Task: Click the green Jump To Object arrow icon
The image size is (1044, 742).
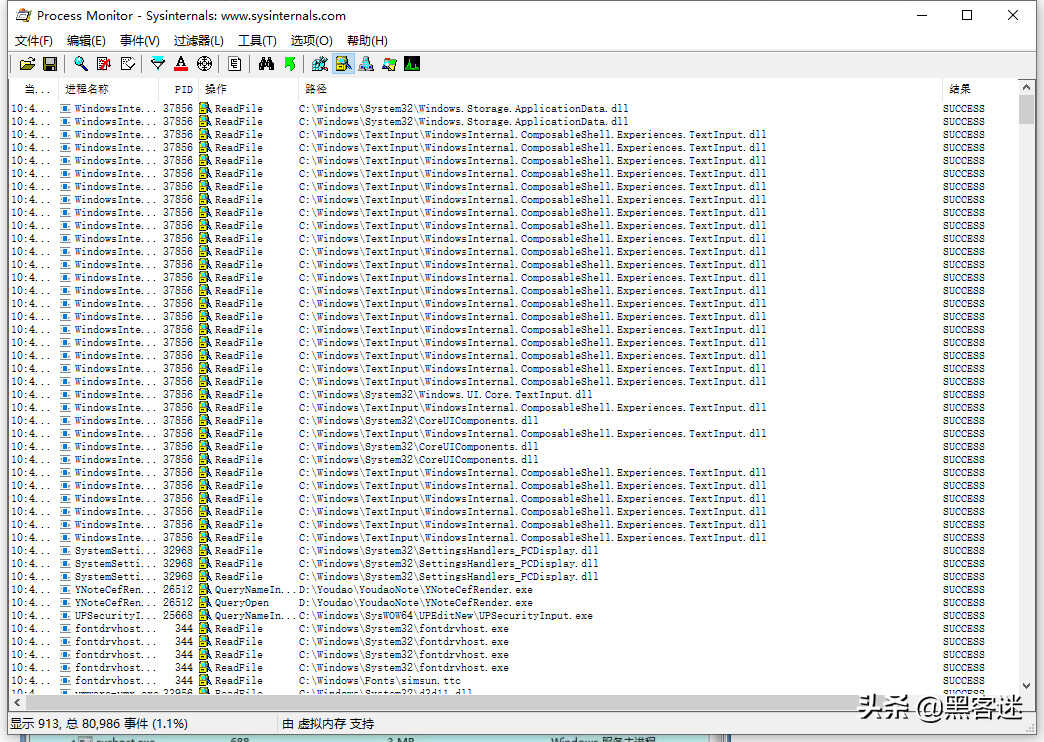Action: [290, 64]
